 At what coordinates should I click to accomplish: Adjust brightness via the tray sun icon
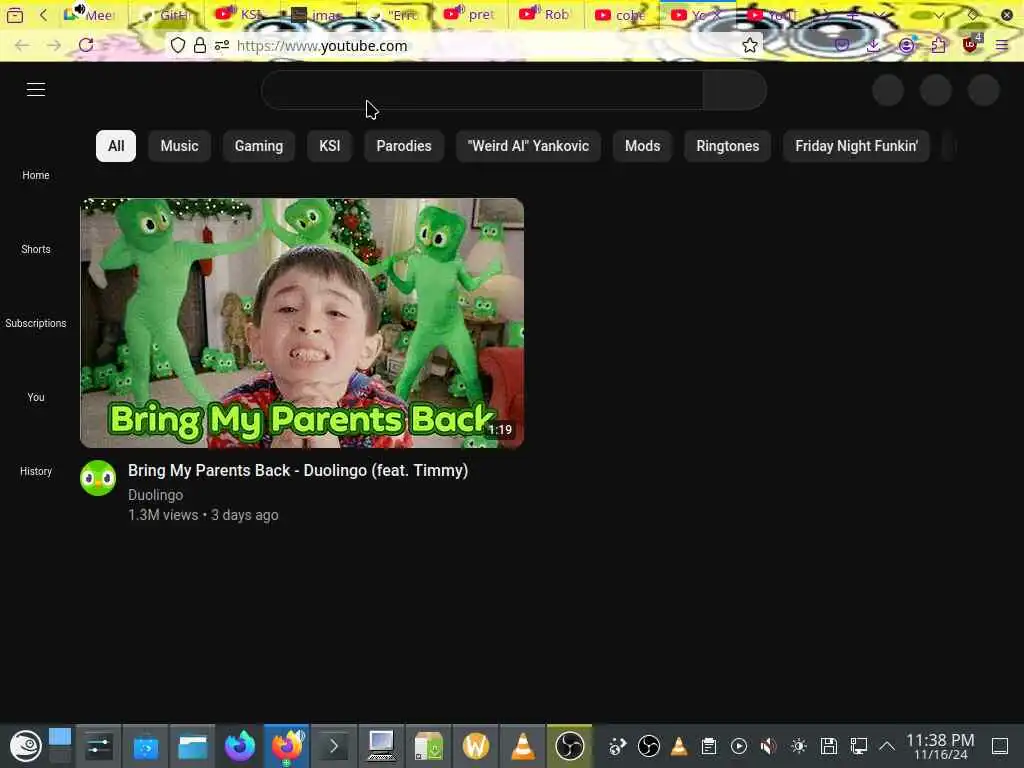[x=799, y=746]
